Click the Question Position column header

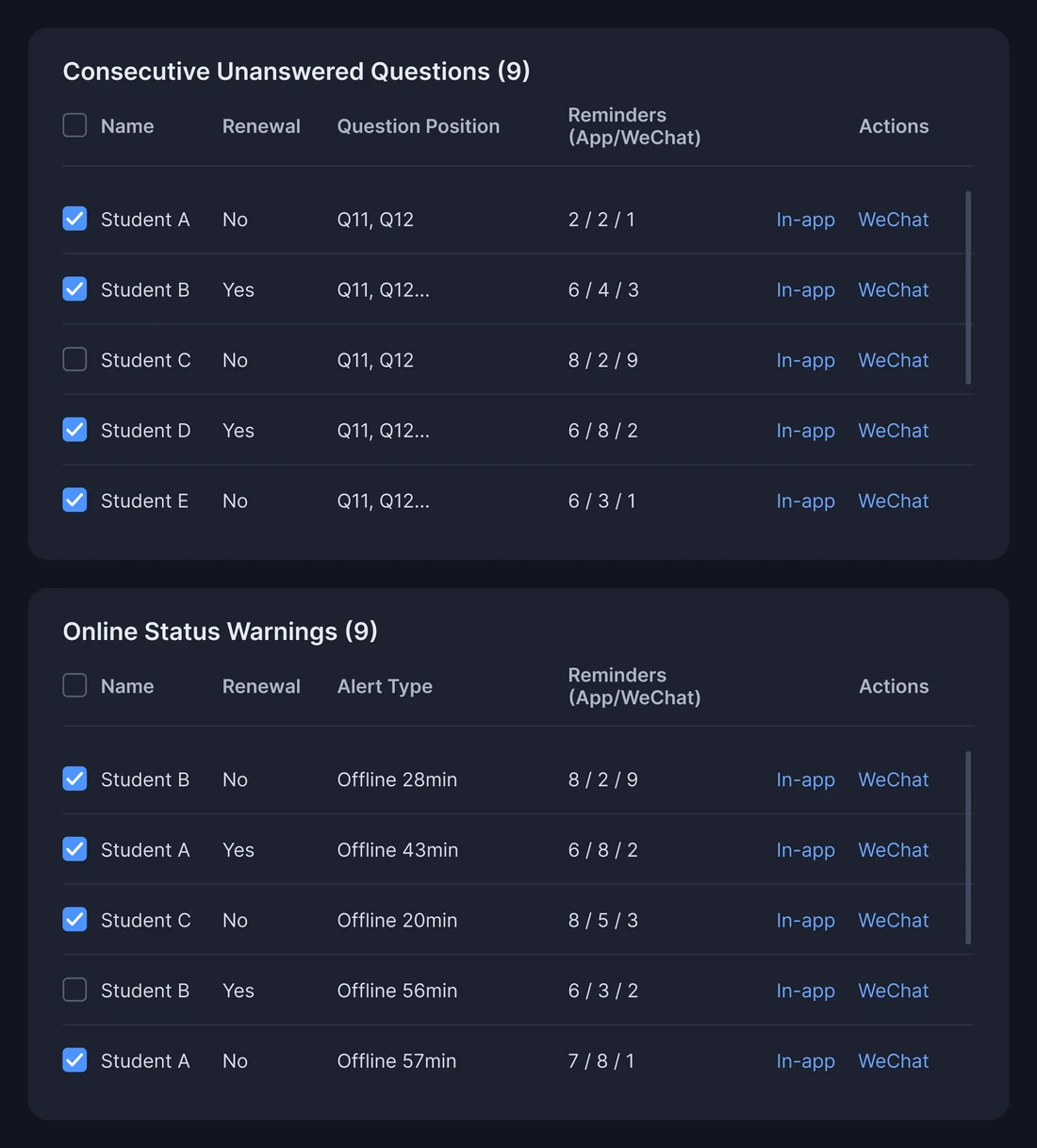click(x=419, y=126)
